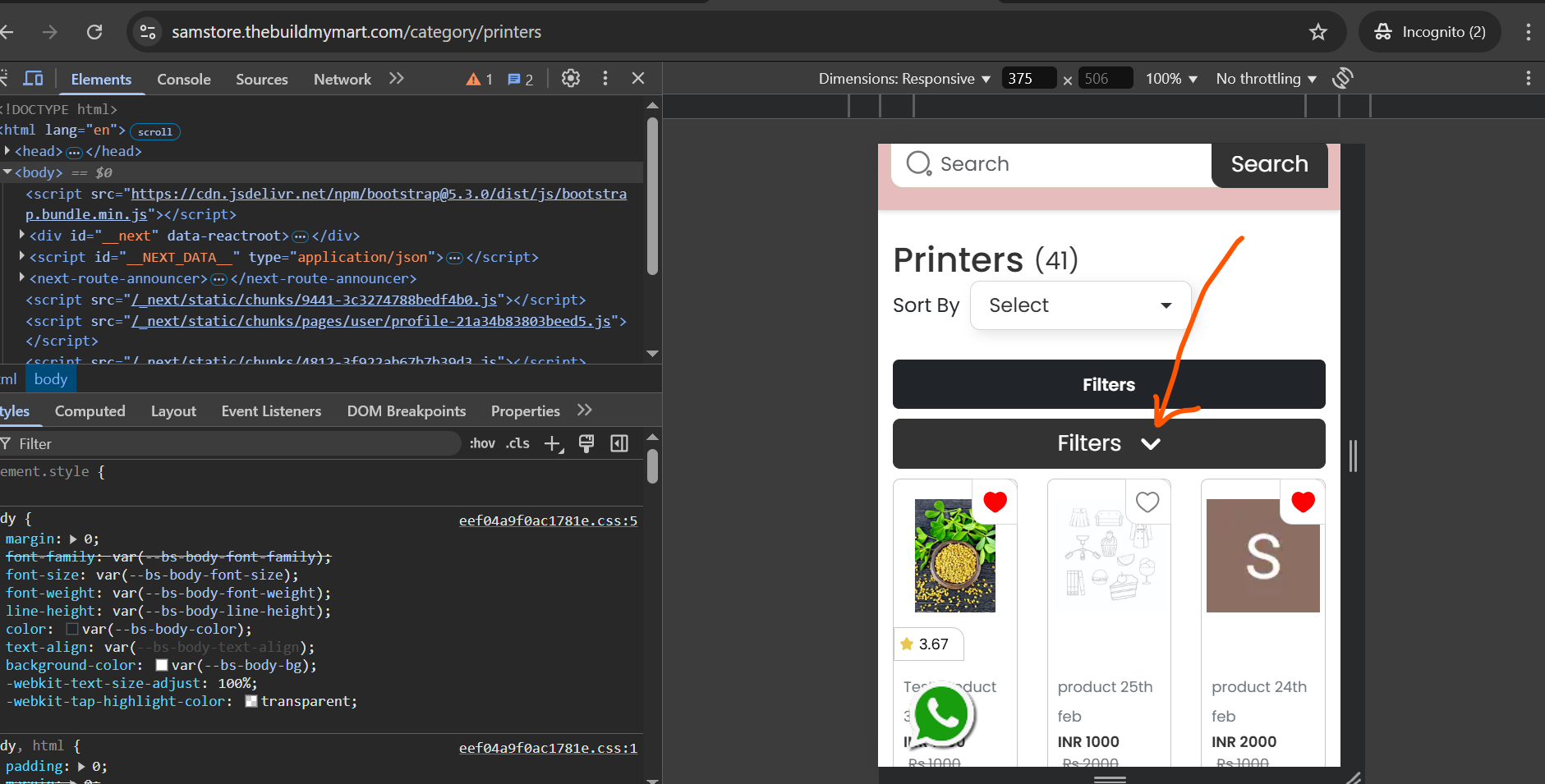Toggle wishlist heart on product 24th feb
The width and height of the screenshot is (1545, 784).
tap(1303, 502)
